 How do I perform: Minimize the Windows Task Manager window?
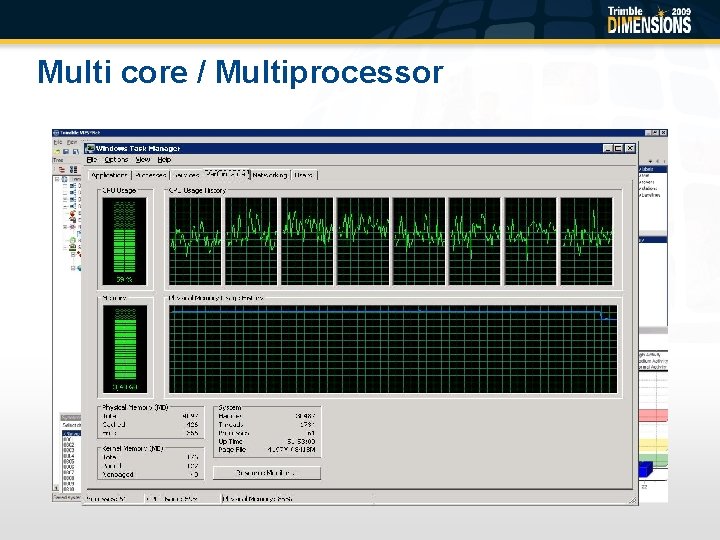pyautogui.click(x=608, y=148)
